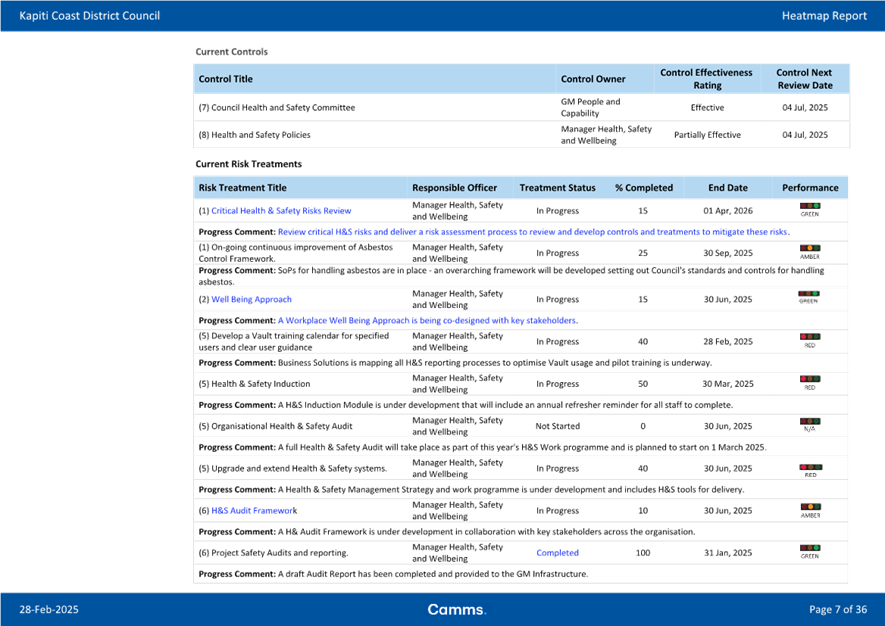Click the 31 Jan, 2025 end date
The width and height of the screenshot is (885, 626).
(x=728, y=553)
